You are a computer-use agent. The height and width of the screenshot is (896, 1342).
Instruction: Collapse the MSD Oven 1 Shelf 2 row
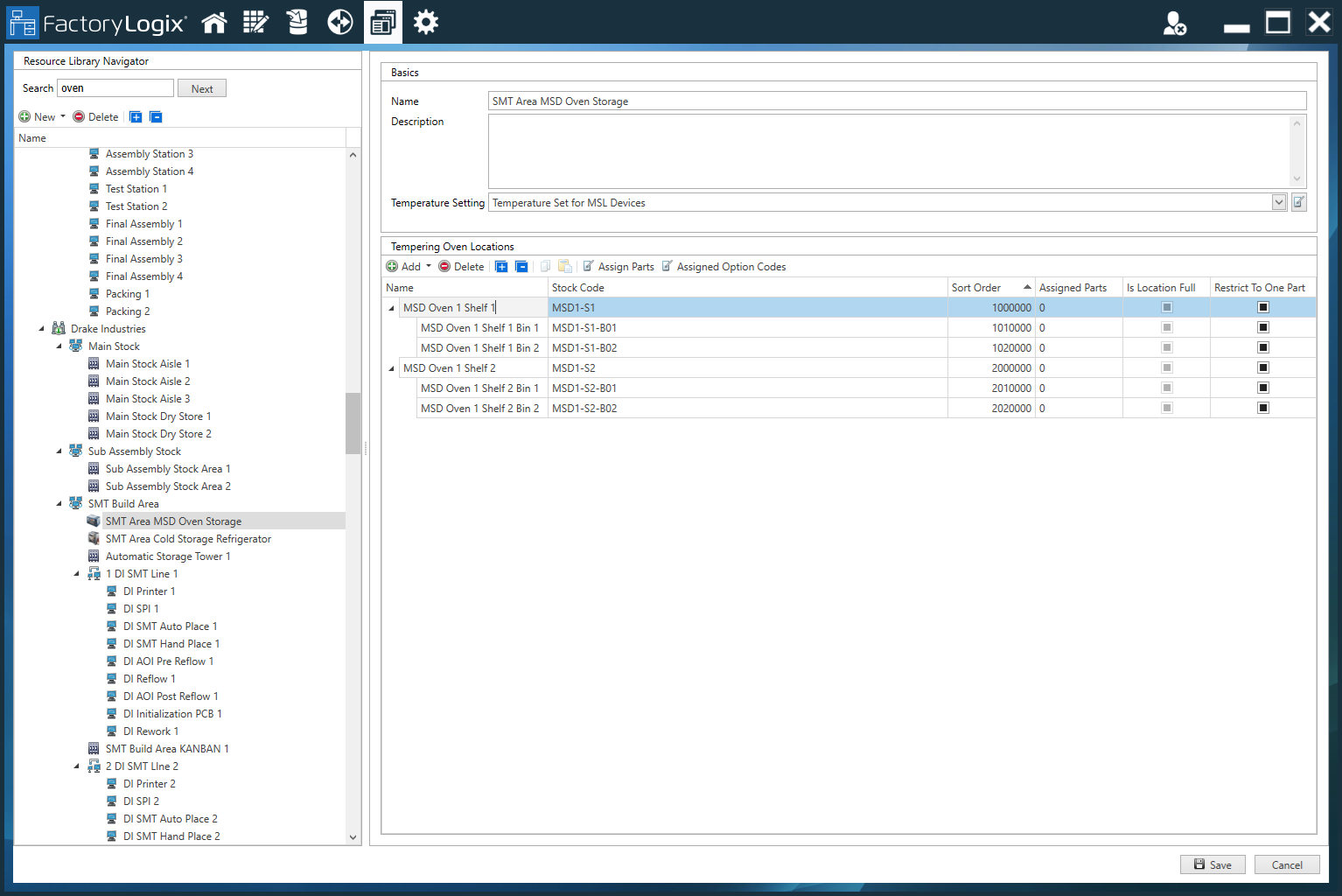tap(391, 368)
